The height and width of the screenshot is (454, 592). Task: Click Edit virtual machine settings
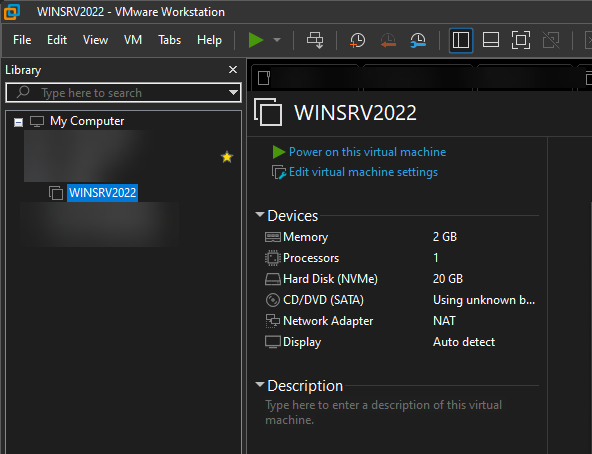pyautogui.click(x=363, y=172)
